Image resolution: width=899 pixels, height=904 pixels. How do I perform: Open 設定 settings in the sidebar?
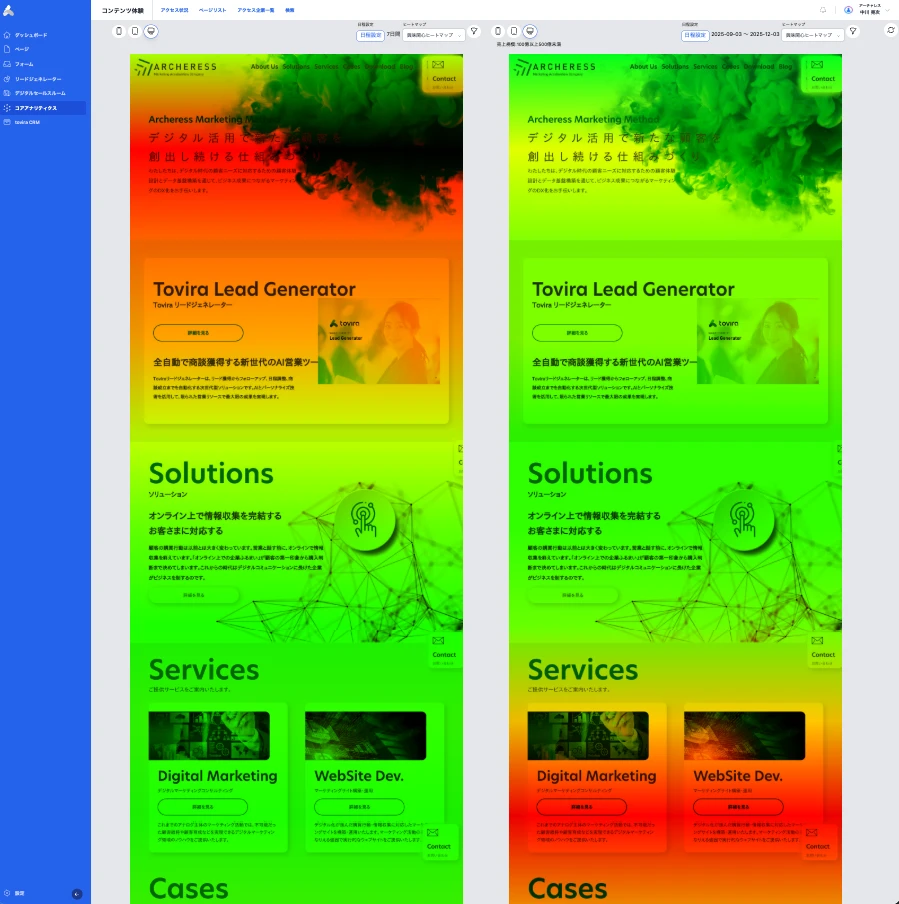19,893
